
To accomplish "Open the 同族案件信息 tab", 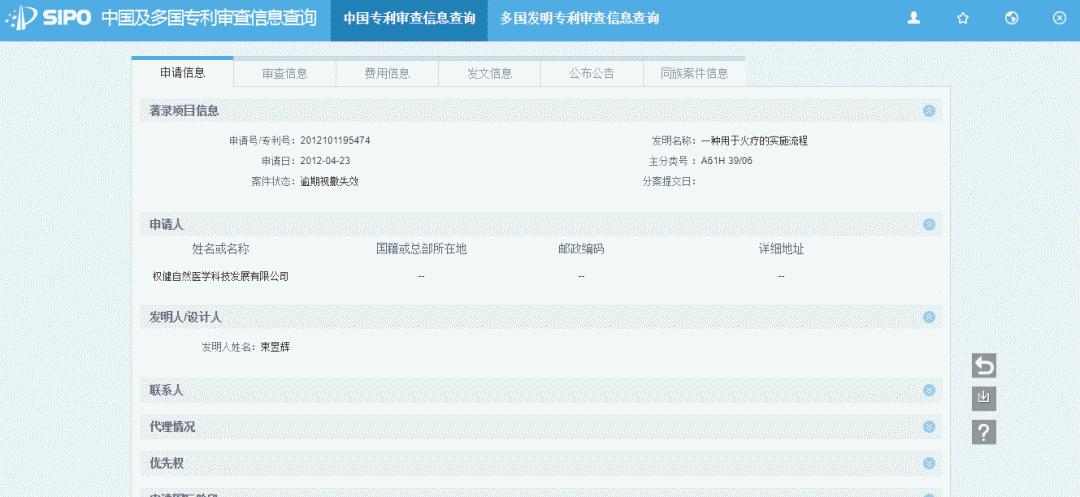I will tap(694, 73).
